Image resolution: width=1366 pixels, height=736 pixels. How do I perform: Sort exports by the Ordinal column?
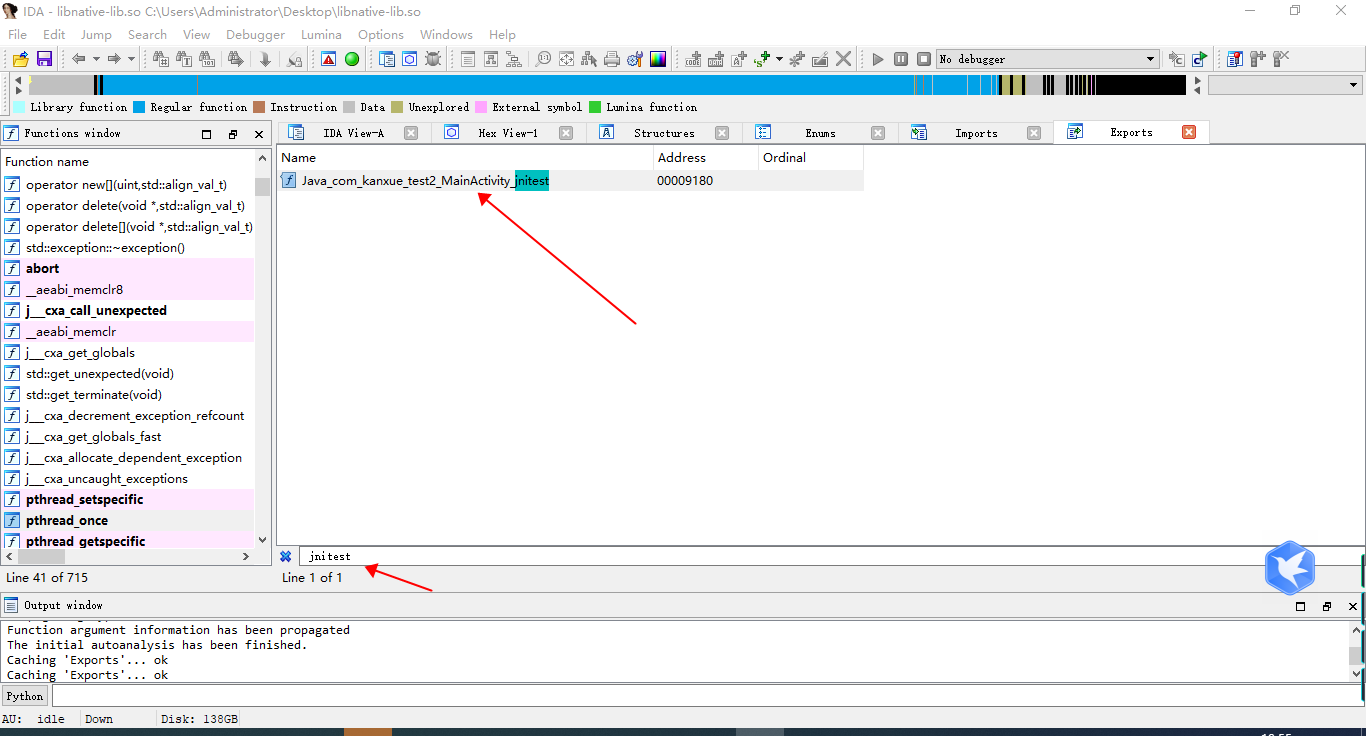pyautogui.click(x=811, y=158)
